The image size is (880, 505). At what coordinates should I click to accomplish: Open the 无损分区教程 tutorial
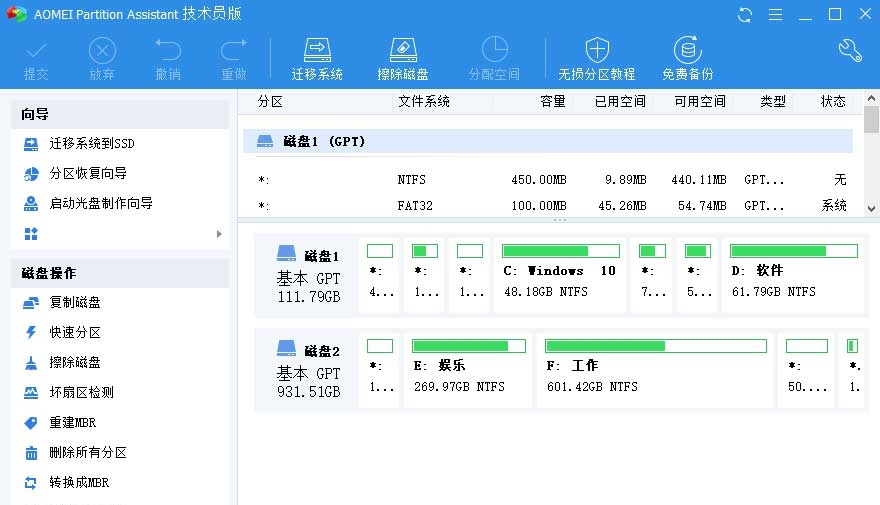597,59
